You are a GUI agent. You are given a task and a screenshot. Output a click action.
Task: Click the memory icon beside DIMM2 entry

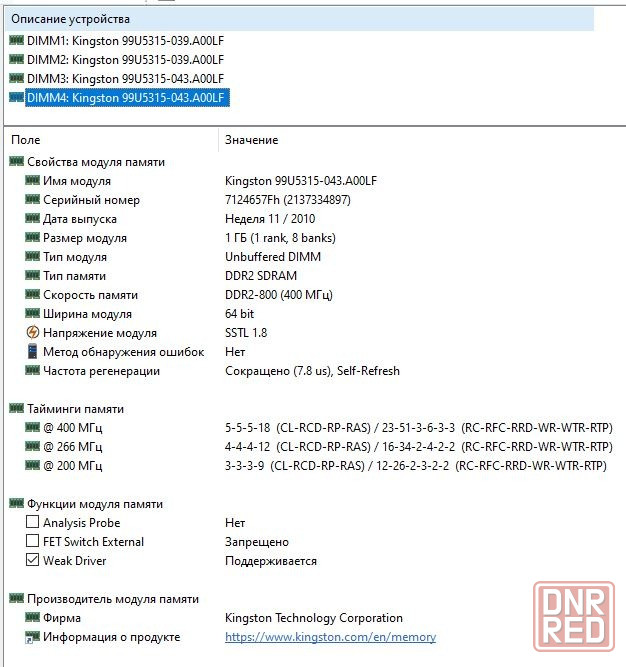[16, 59]
